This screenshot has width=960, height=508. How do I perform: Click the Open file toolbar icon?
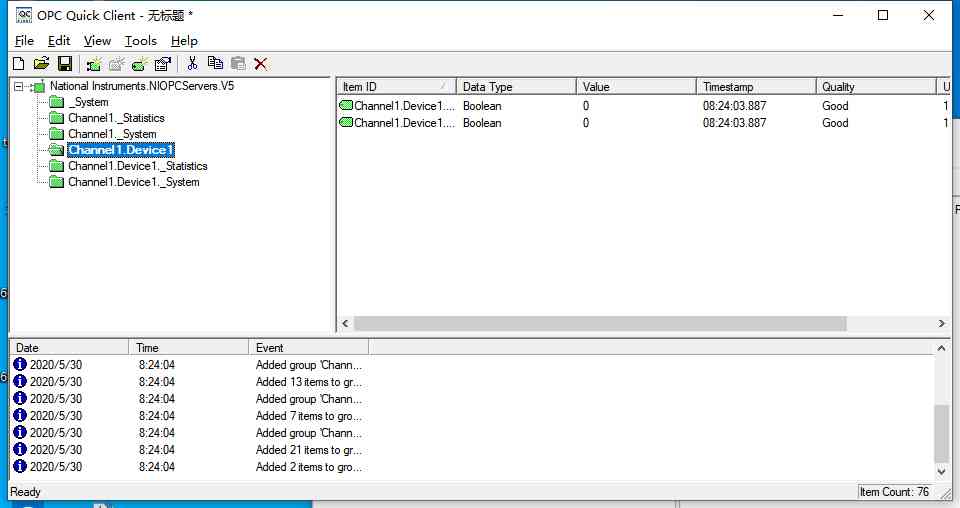click(41, 64)
